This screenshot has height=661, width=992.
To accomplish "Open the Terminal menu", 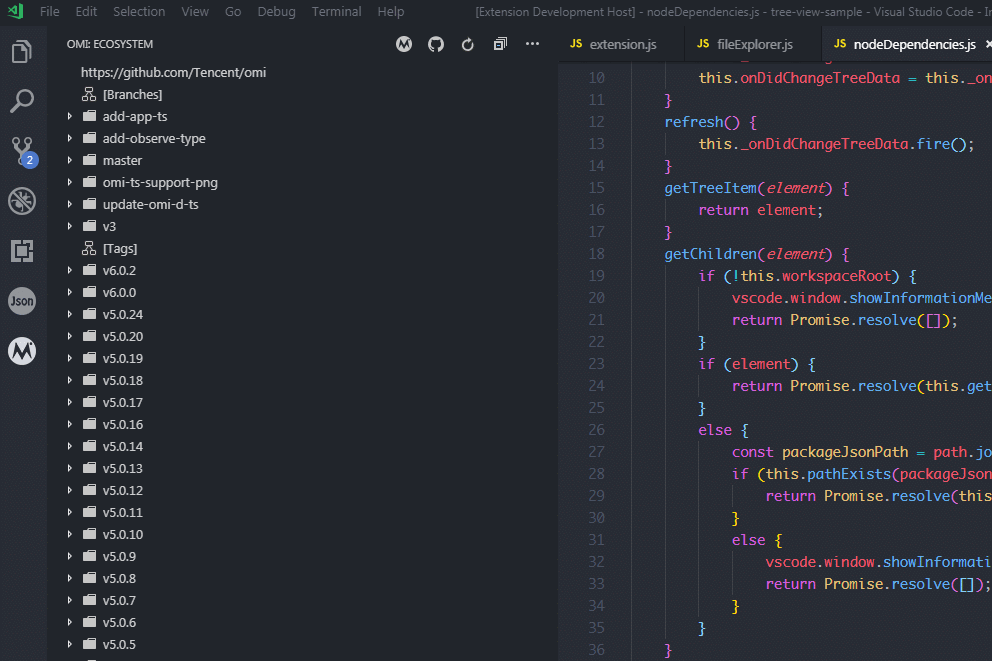I will coord(337,11).
